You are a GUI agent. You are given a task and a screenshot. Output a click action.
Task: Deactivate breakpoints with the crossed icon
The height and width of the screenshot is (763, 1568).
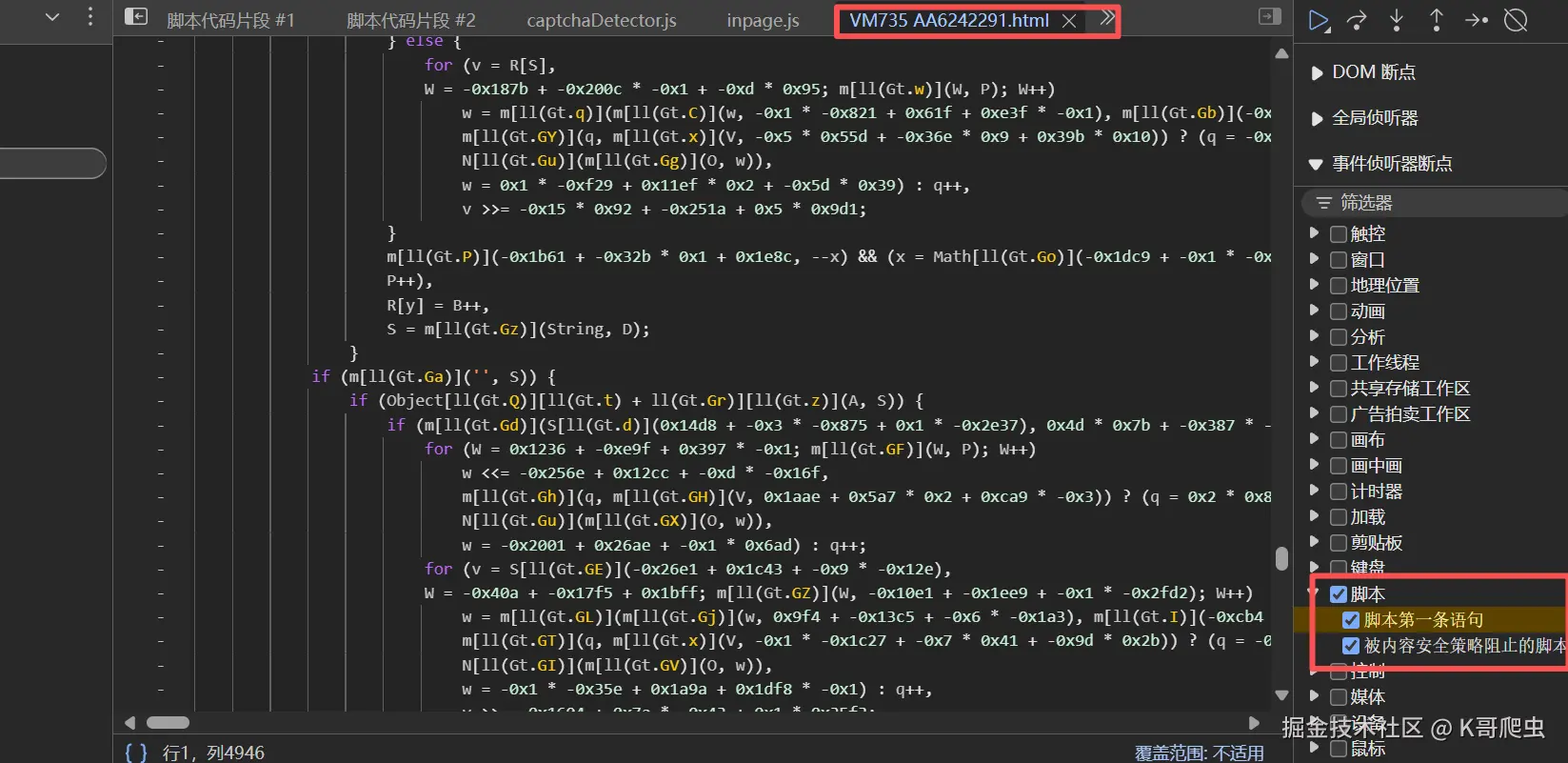1516,20
